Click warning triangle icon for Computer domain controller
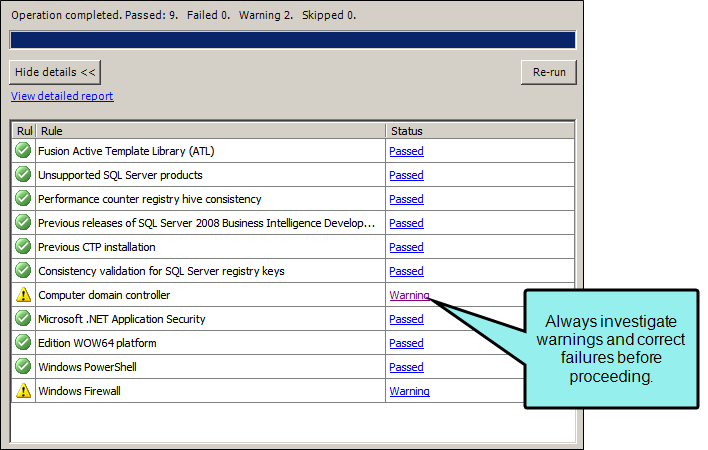The image size is (708, 450). click(x=23, y=295)
